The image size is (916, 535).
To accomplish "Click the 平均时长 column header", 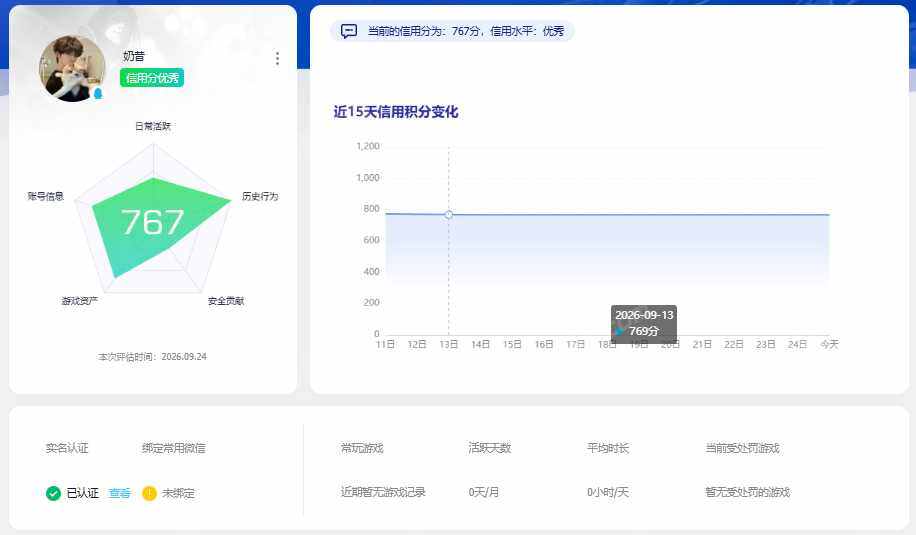I will coord(608,448).
